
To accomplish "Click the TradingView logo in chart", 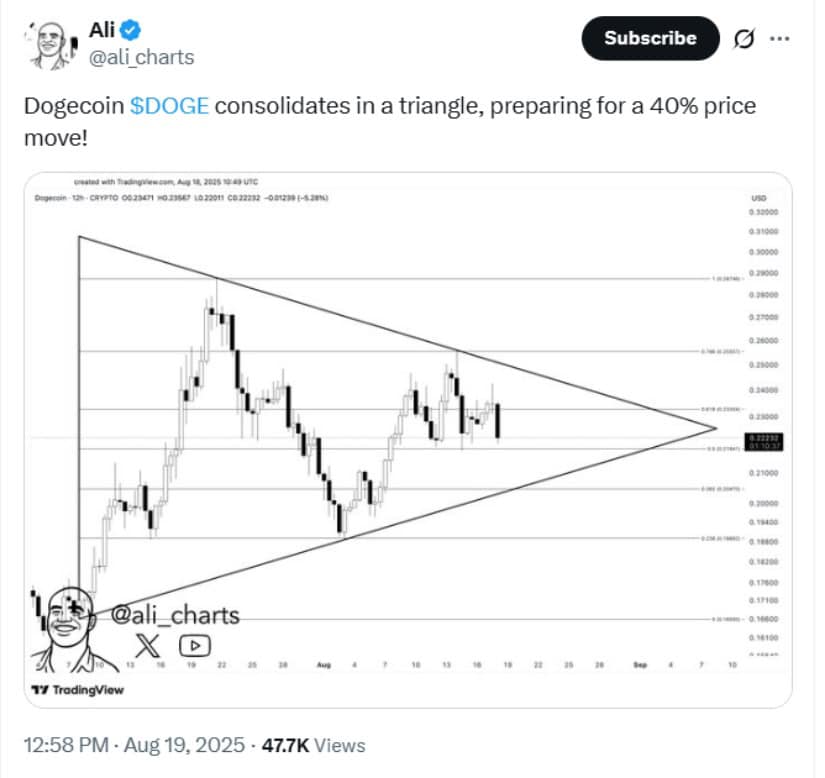I will 77,690.
